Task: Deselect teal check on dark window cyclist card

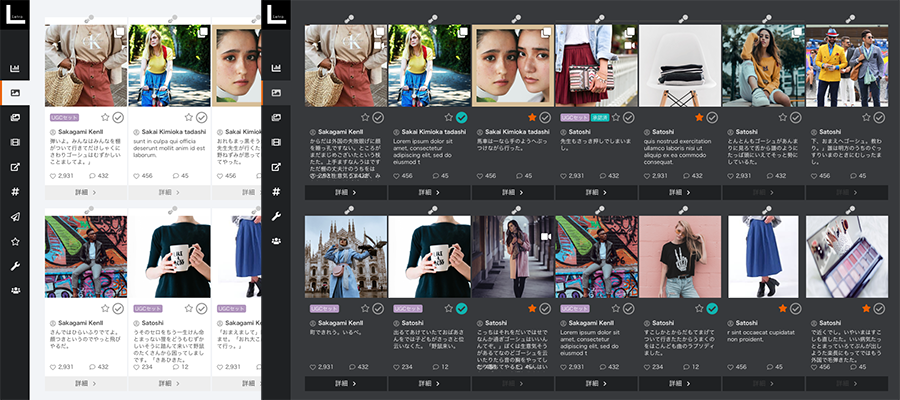Action: pos(461,118)
